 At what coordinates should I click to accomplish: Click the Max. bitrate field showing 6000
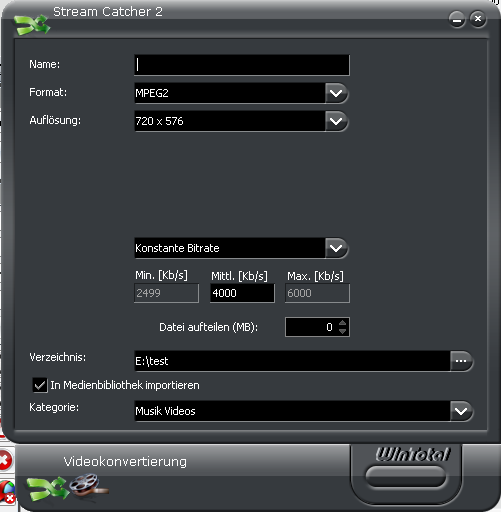click(317, 293)
